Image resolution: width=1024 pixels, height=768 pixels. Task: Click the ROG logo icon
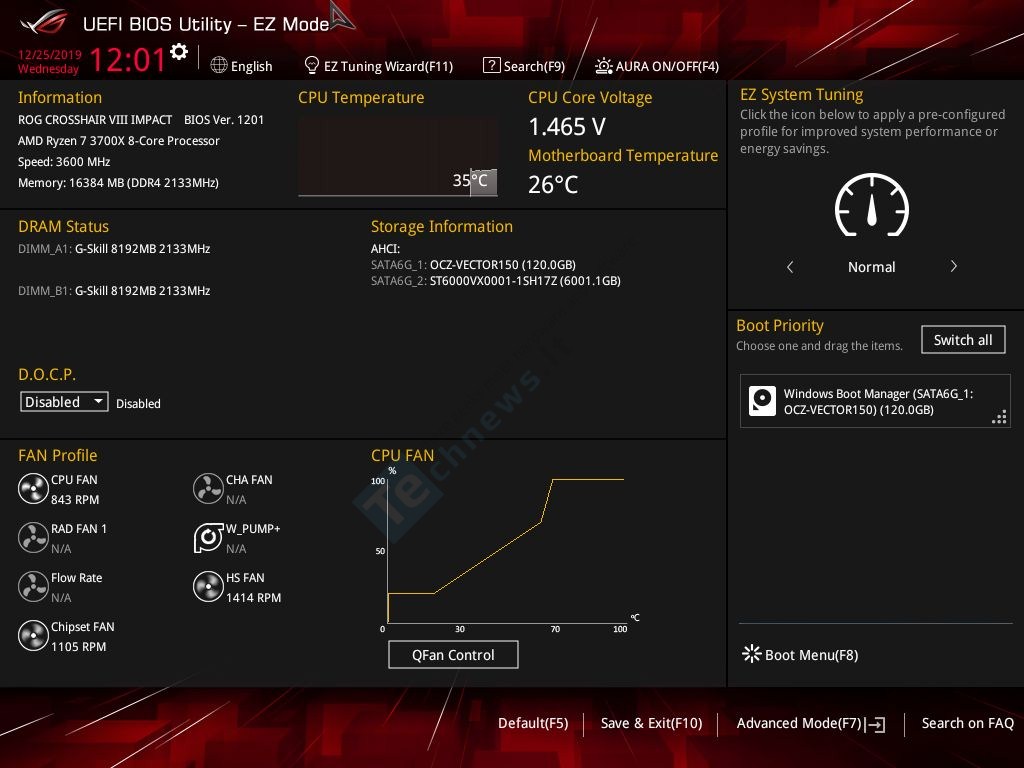click(x=44, y=24)
